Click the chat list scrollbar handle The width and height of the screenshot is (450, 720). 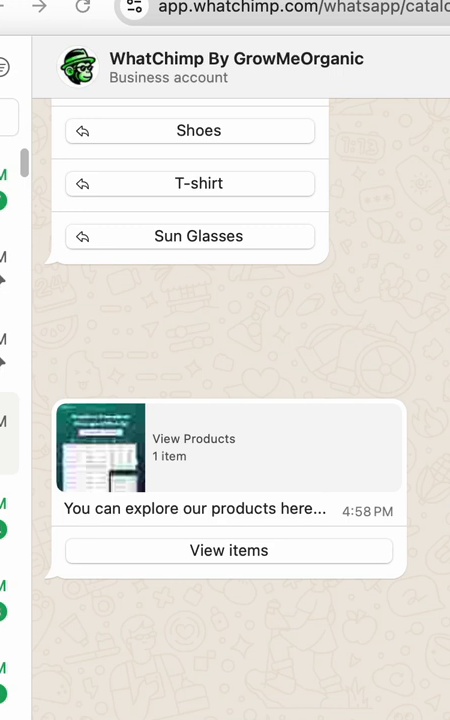(x=24, y=163)
